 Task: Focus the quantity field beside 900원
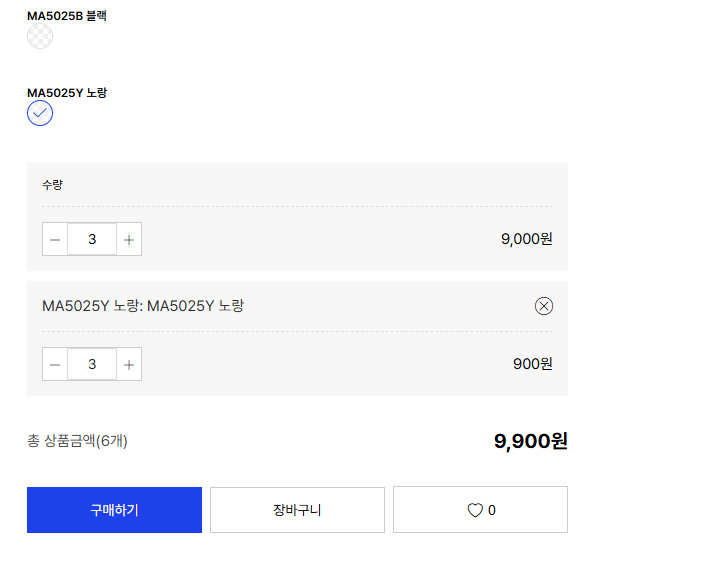[x=92, y=364]
